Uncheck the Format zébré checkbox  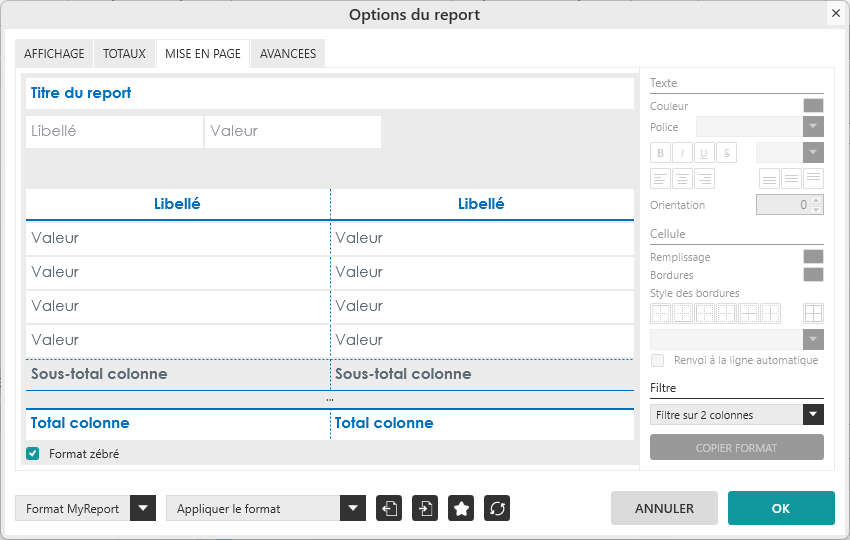tap(33, 454)
